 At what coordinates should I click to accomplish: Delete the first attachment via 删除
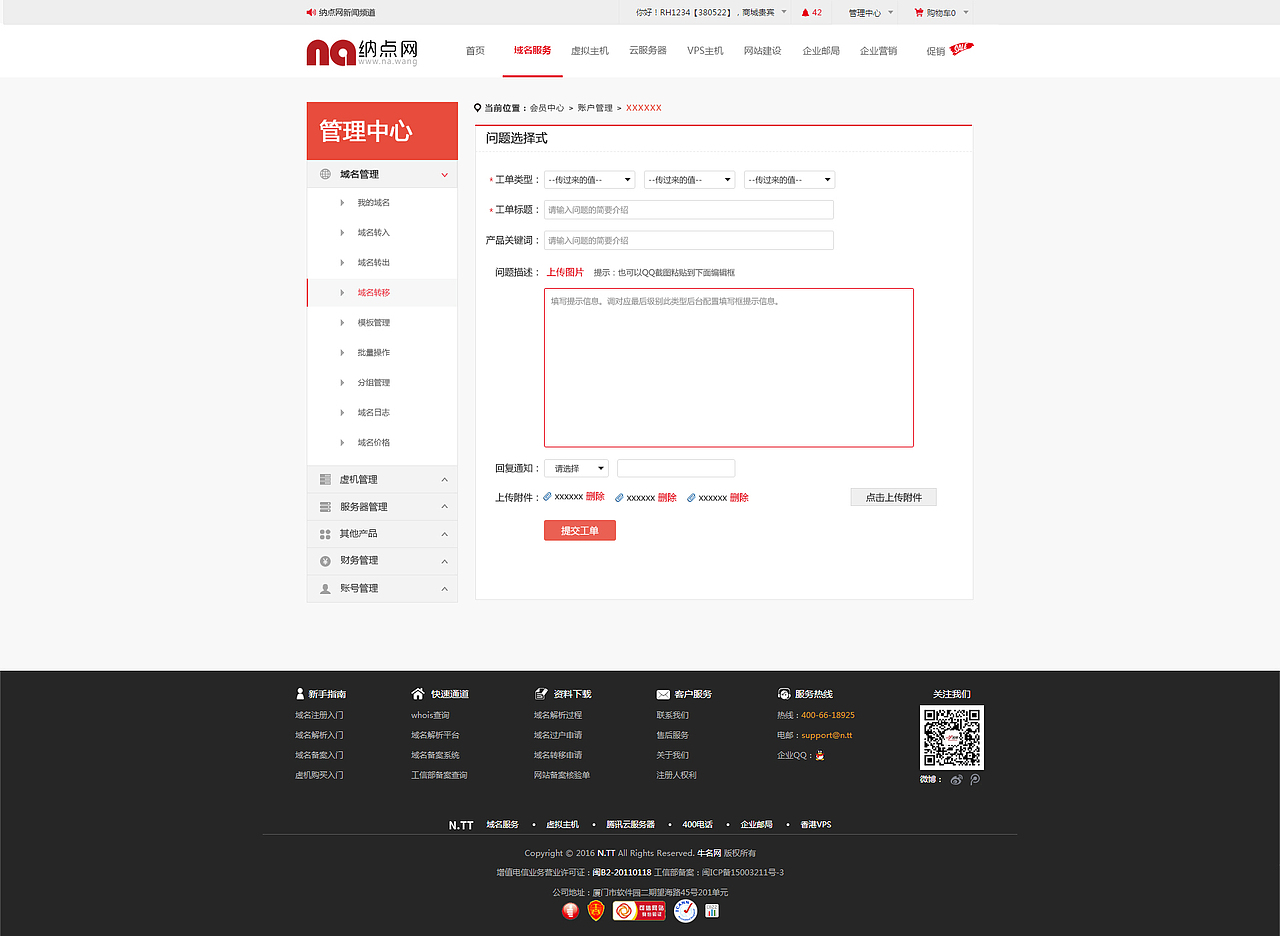[595, 497]
